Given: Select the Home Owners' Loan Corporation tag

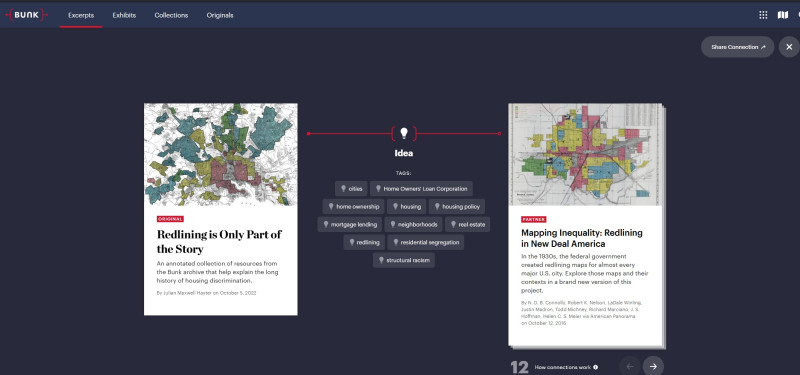Looking at the screenshot, I should 421,189.
